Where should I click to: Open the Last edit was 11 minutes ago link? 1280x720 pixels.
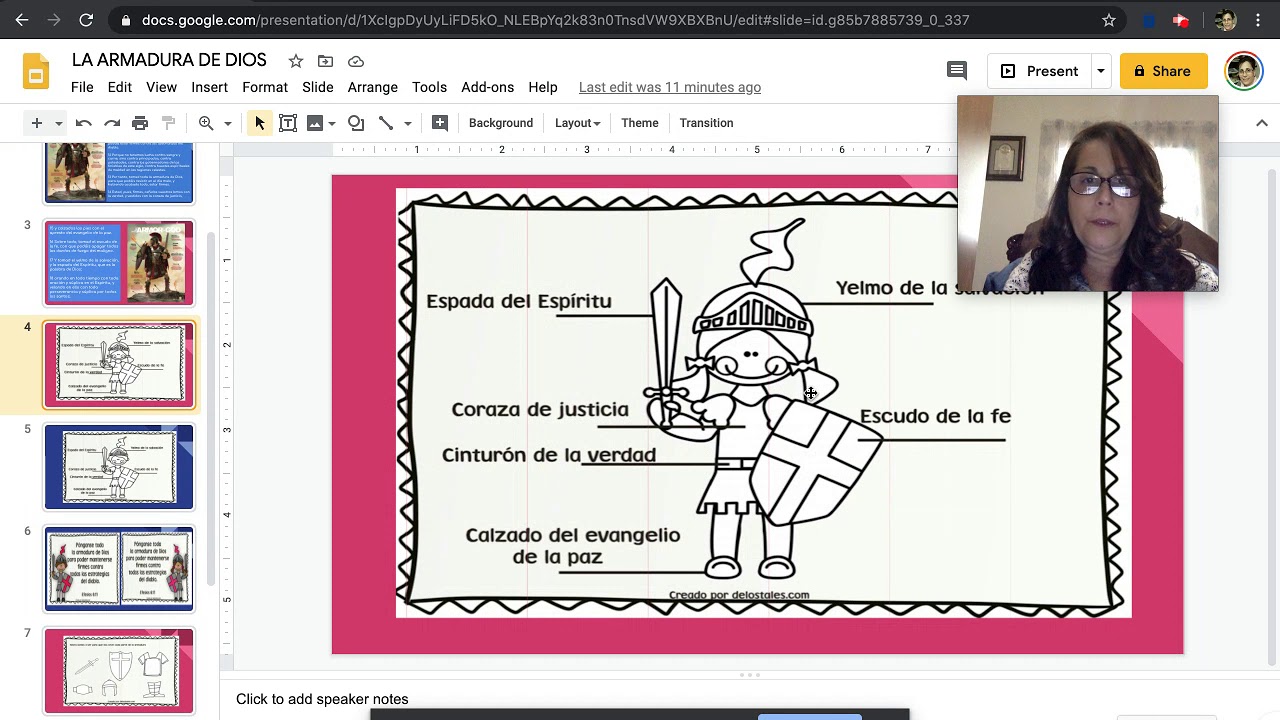[670, 87]
